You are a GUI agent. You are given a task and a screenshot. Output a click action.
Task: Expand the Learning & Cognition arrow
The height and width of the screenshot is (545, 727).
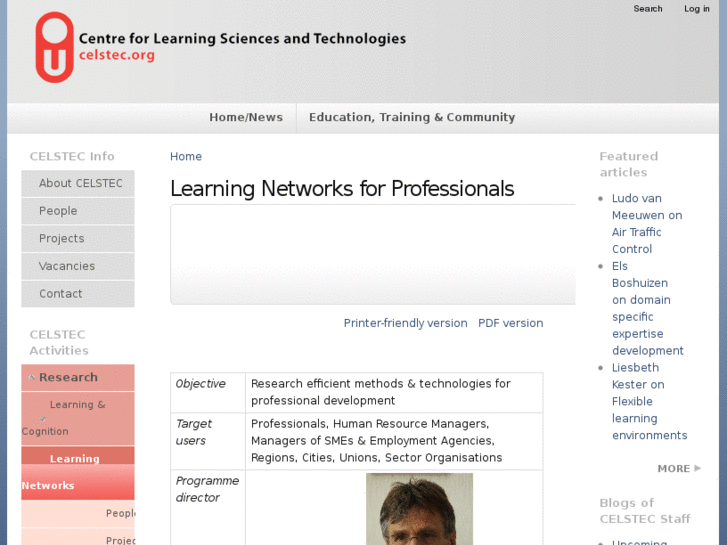point(42,418)
